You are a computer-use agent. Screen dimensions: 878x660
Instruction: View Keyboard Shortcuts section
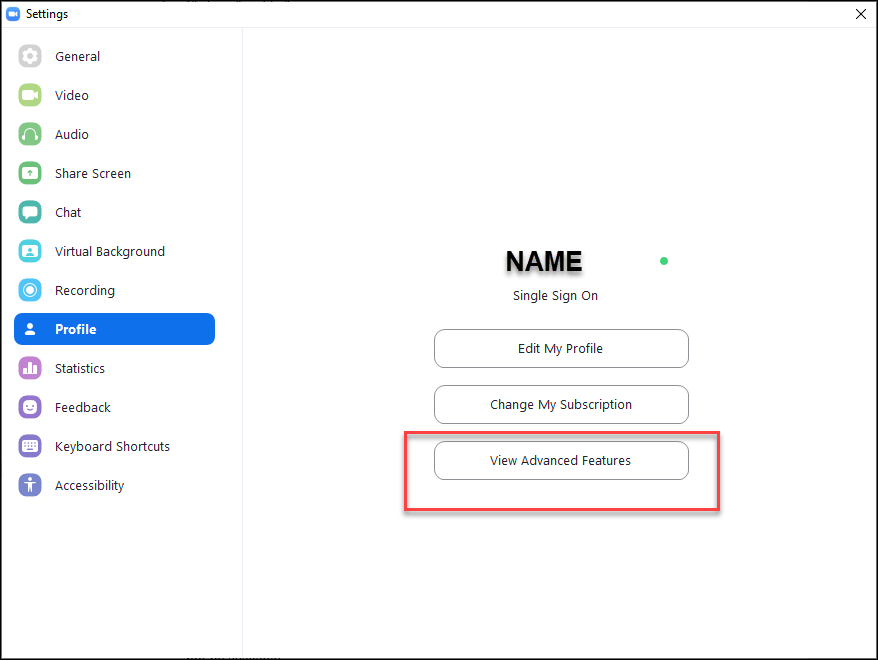(x=114, y=446)
